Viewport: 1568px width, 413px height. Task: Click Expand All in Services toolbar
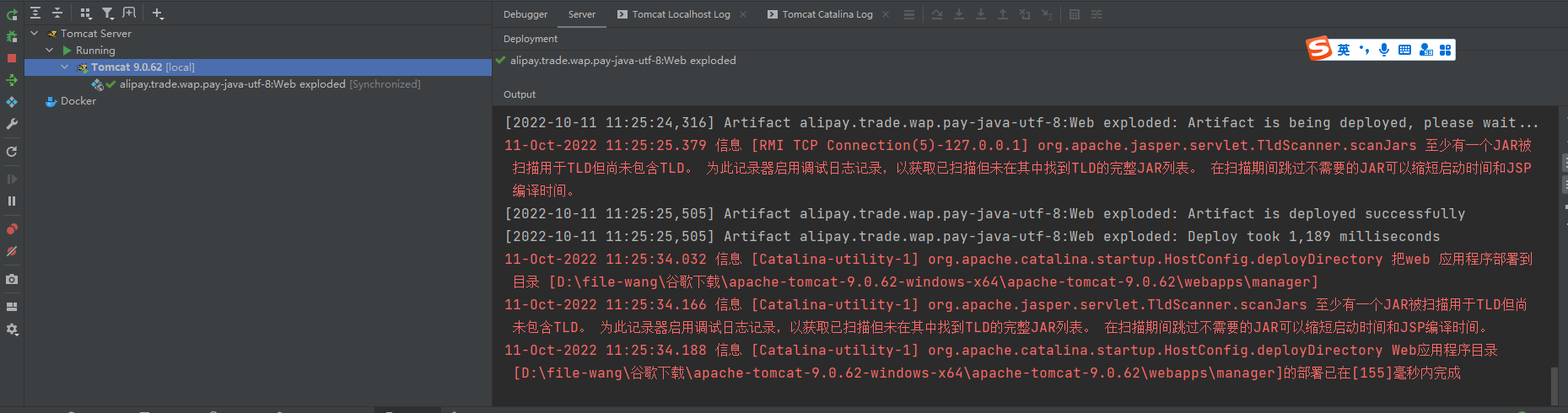pyautogui.click(x=35, y=13)
